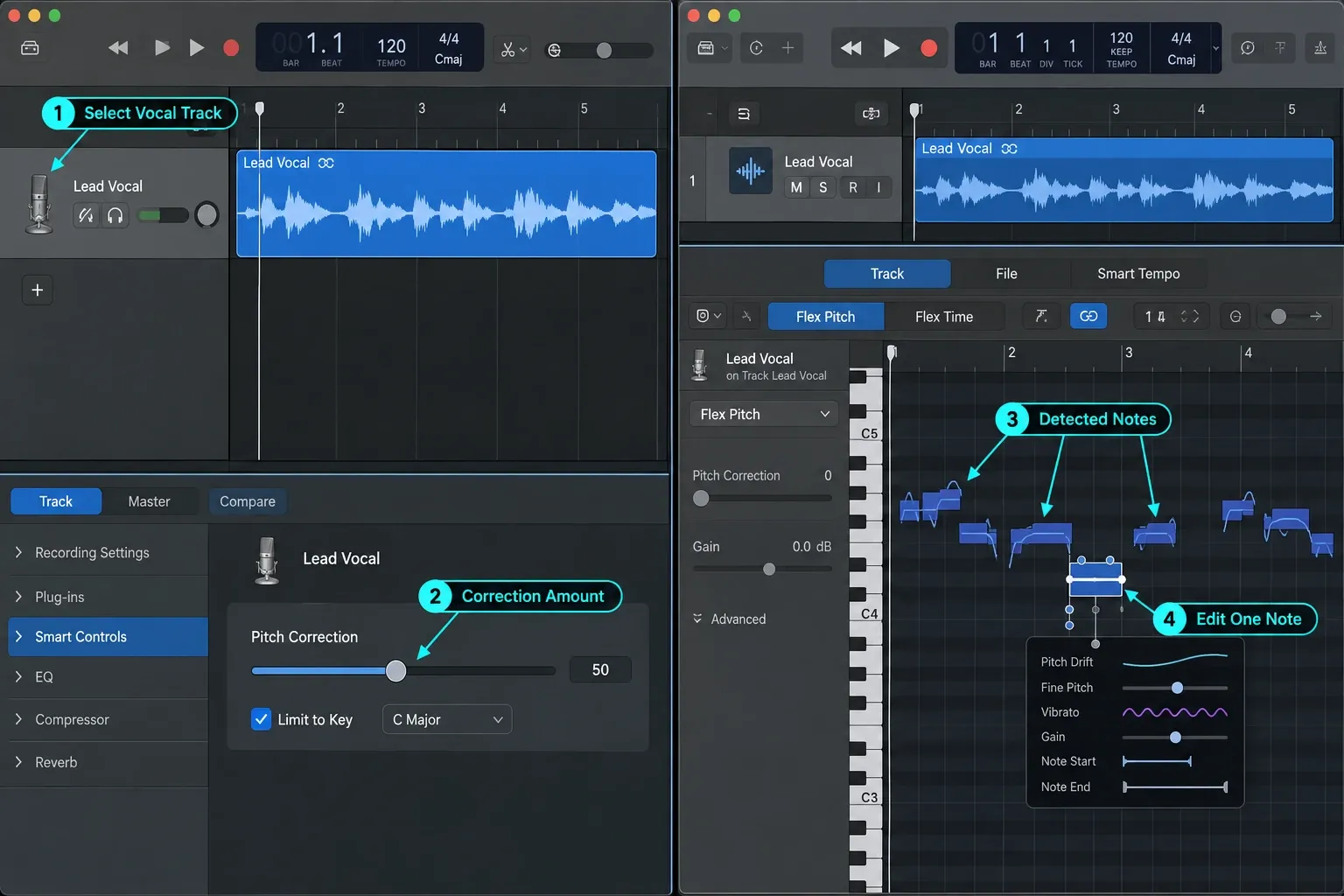Screen dimensions: 1344x896
Task: Switch to the Master tab
Action: (x=149, y=501)
